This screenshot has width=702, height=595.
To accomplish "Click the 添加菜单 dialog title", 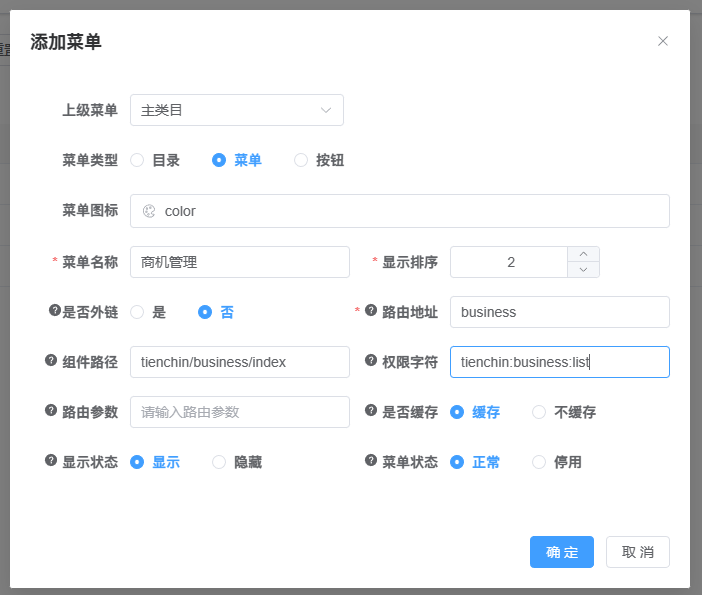I will [66, 42].
